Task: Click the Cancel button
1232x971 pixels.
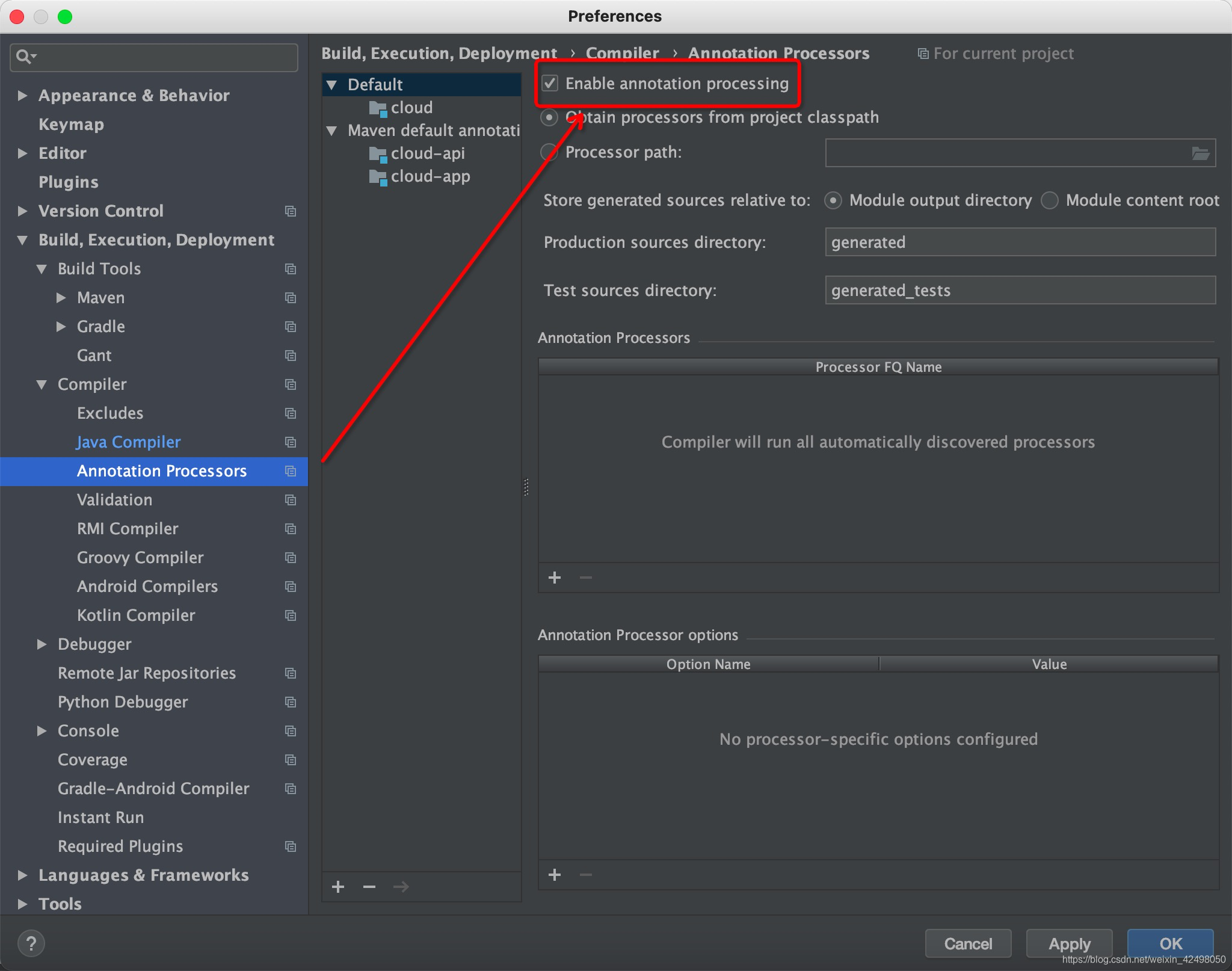Action: (x=968, y=943)
